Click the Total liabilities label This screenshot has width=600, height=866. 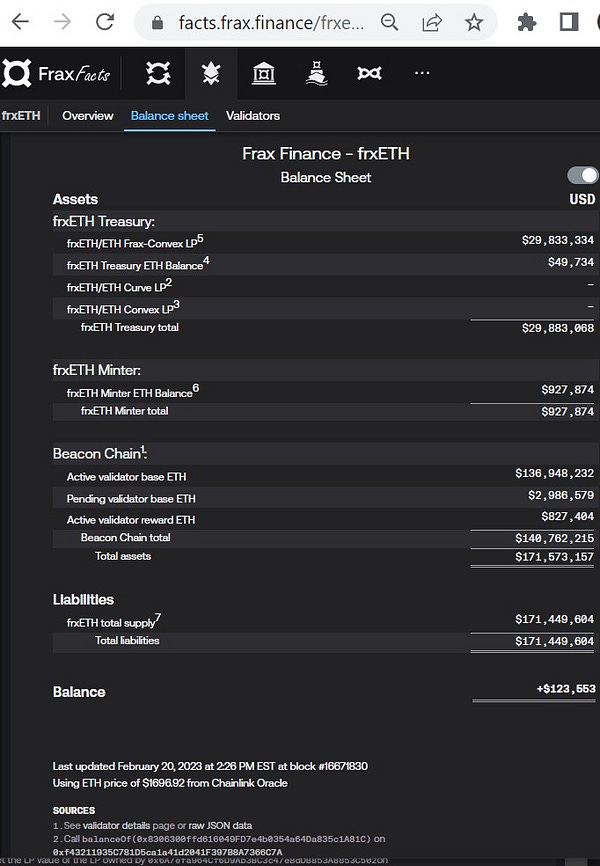(x=127, y=641)
